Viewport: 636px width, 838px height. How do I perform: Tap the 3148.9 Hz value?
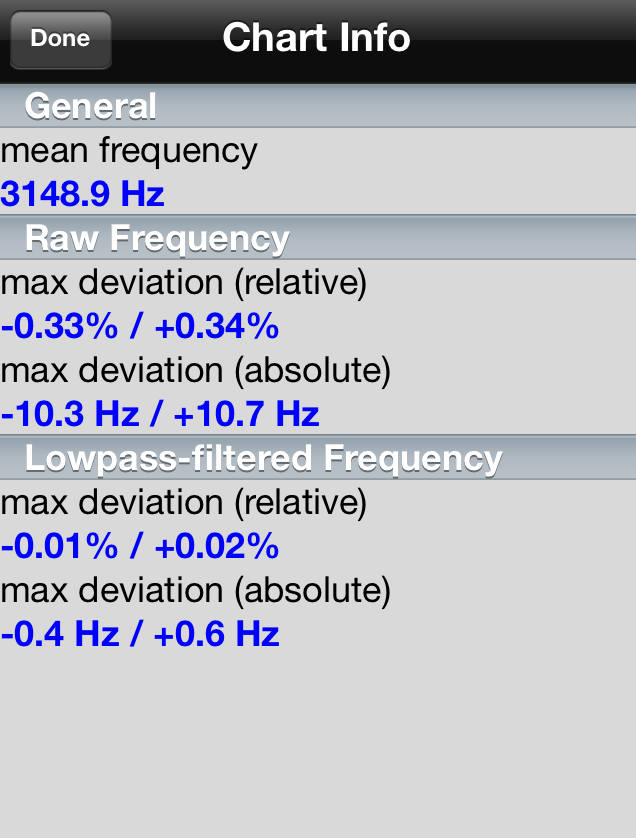pos(82,193)
